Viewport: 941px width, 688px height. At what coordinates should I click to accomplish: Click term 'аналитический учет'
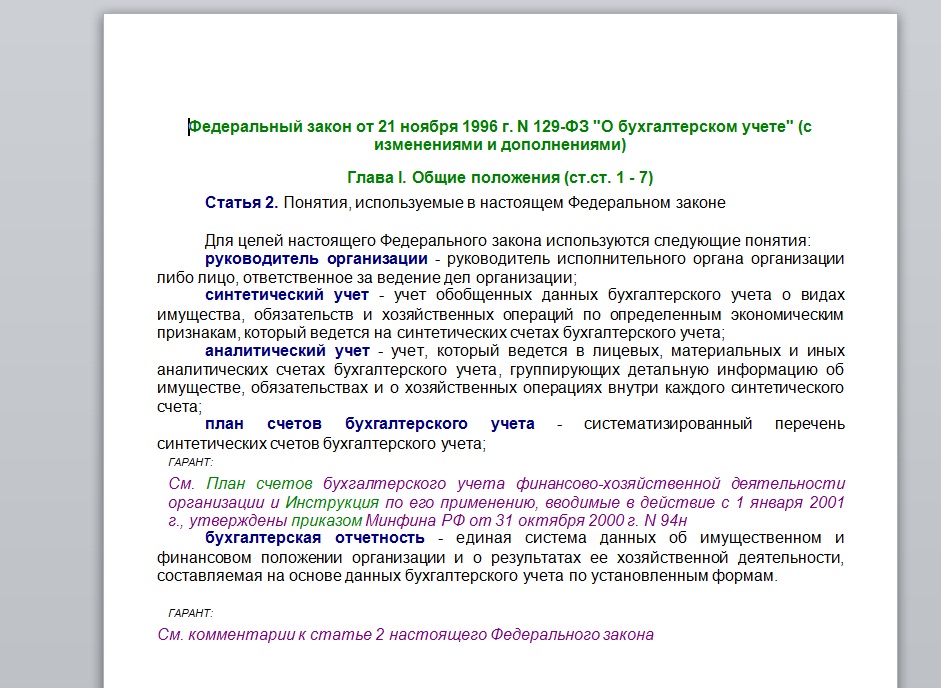pyautogui.click(x=287, y=351)
